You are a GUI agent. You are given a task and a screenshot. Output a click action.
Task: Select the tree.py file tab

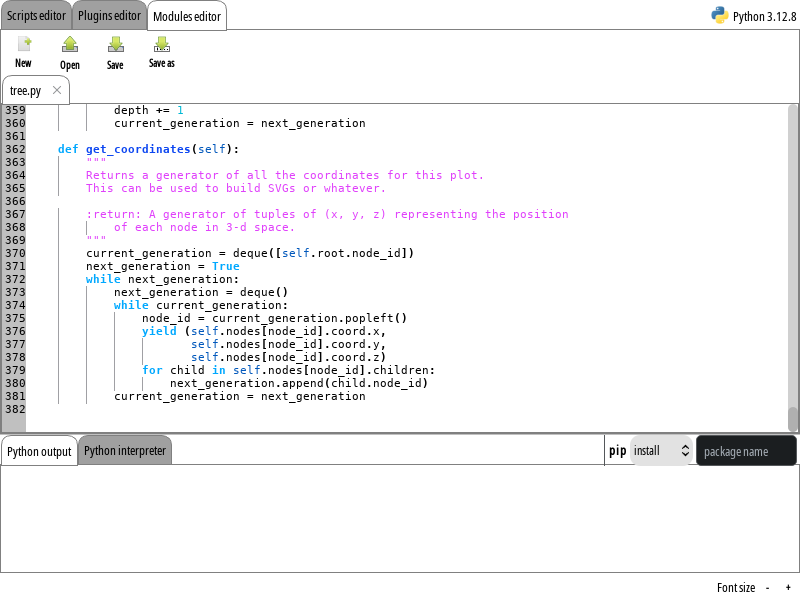(x=26, y=91)
